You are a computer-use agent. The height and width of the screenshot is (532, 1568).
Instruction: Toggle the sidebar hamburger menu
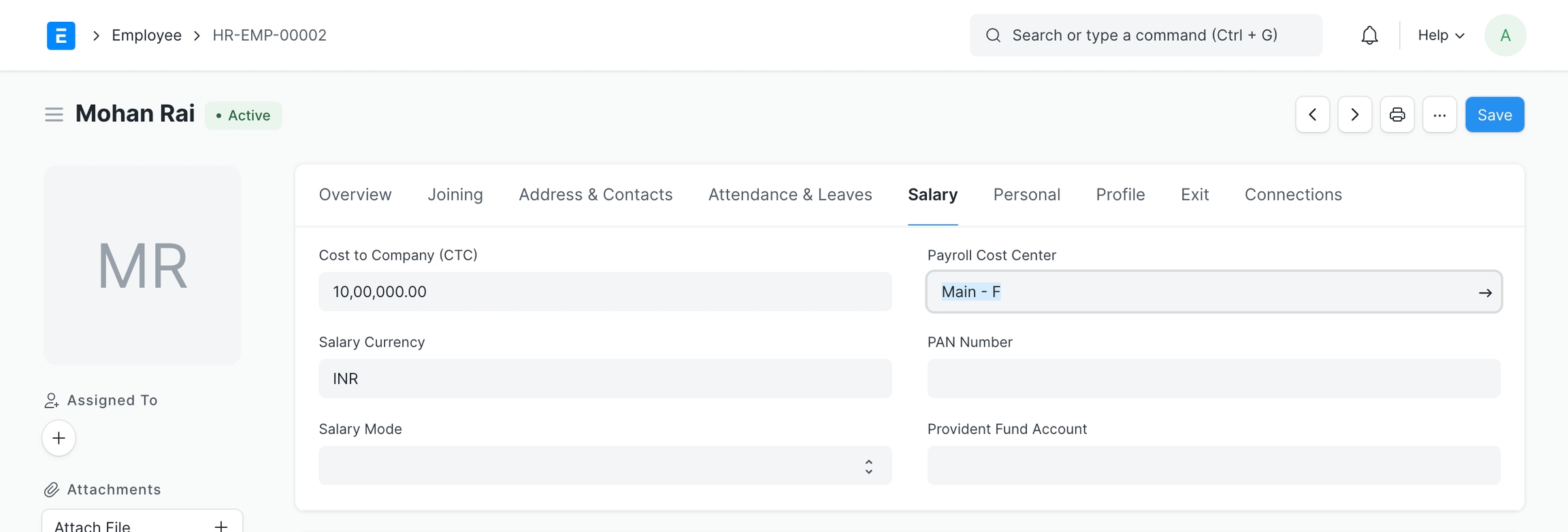click(x=54, y=115)
